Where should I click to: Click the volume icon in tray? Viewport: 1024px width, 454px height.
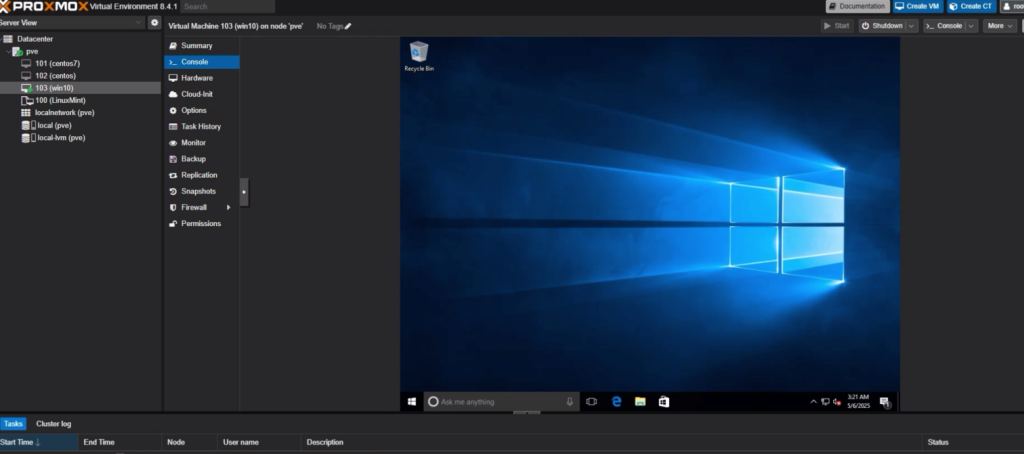tap(837, 402)
